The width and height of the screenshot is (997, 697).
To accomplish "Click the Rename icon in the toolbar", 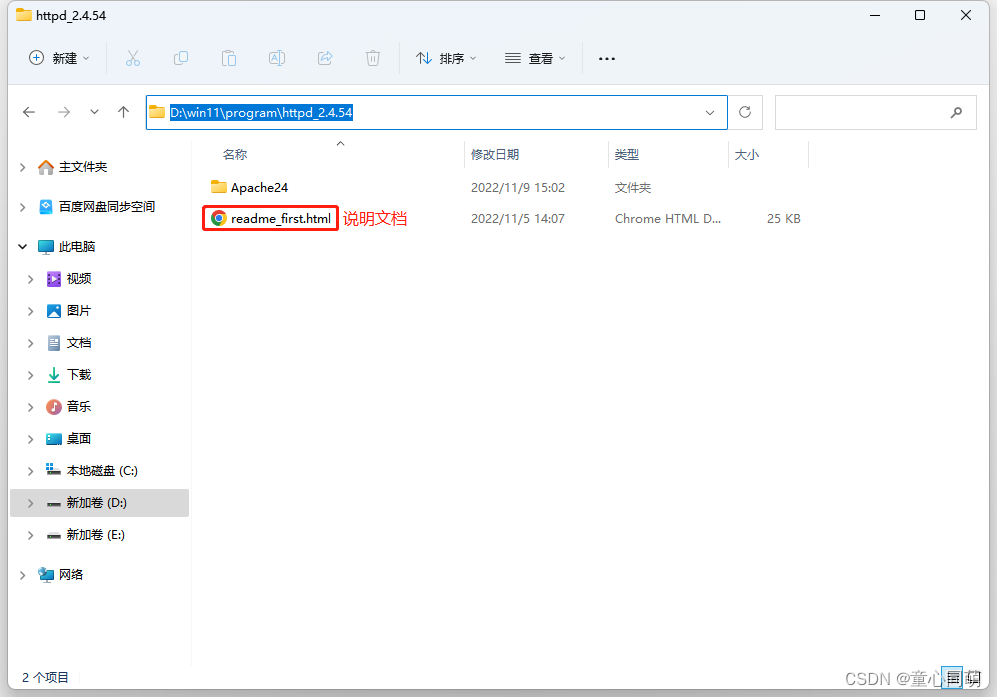I will tap(277, 58).
